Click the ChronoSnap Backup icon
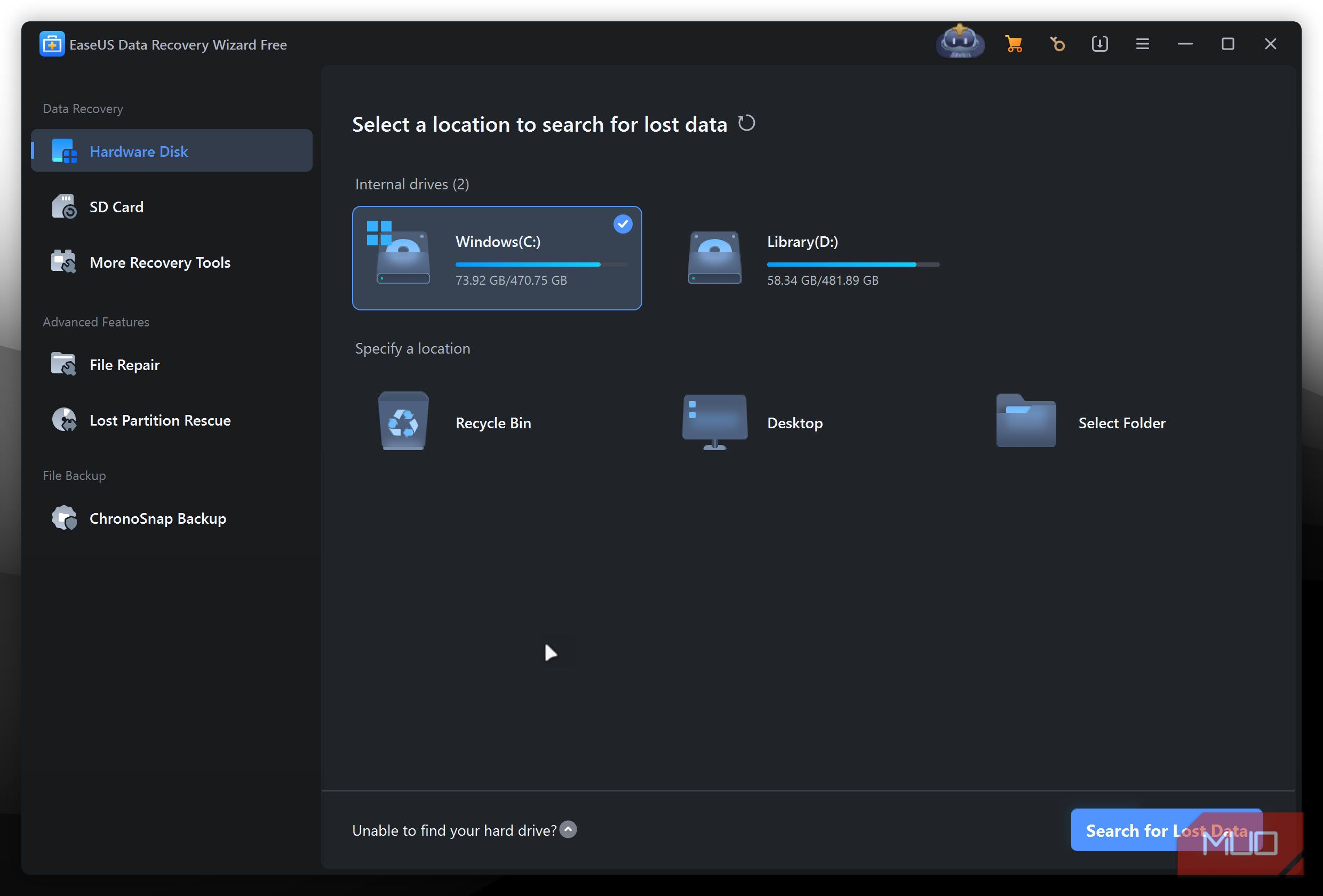The height and width of the screenshot is (896, 1323). (64, 518)
